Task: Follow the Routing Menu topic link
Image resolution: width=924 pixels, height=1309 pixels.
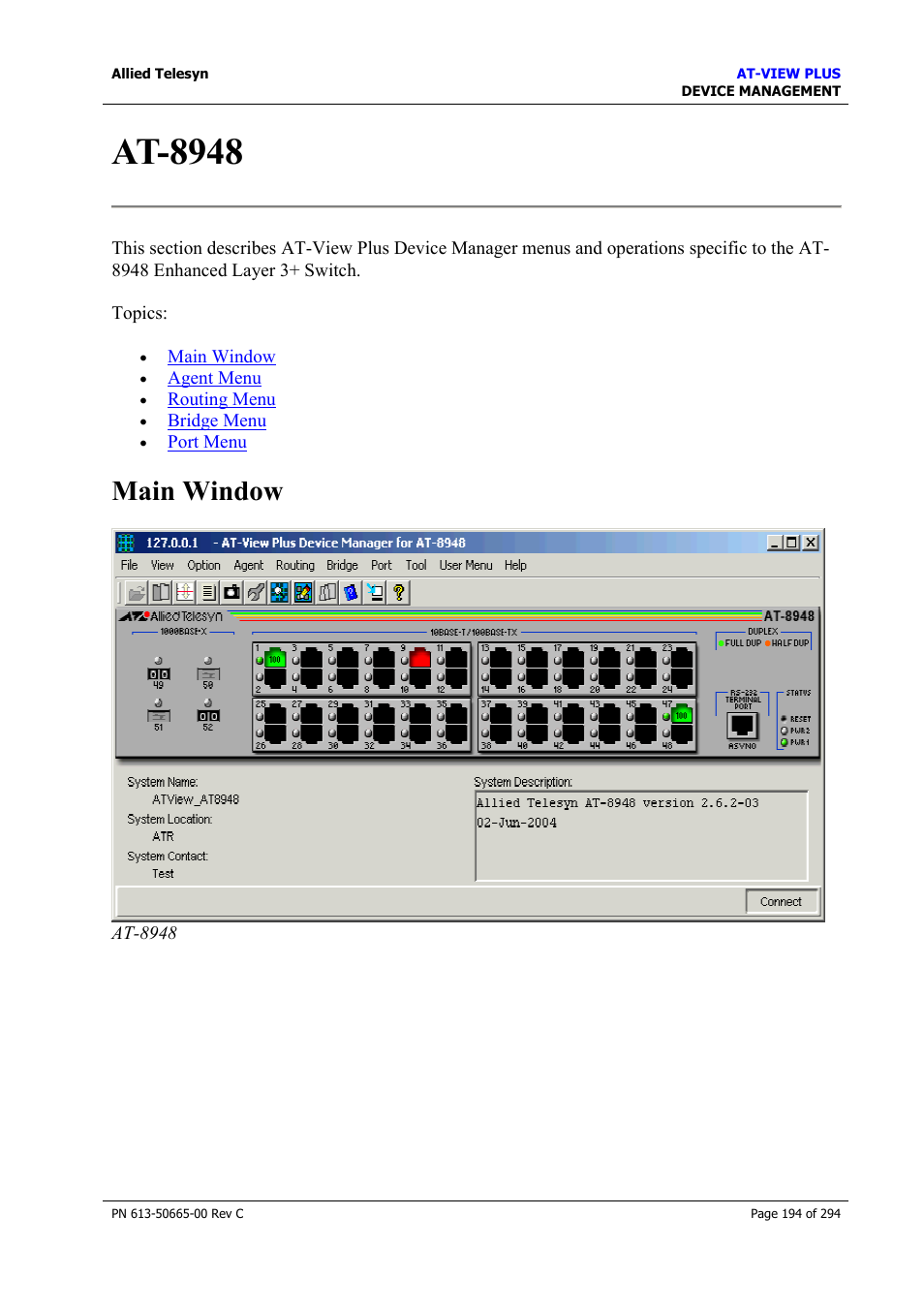Action: click(x=222, y=399)
